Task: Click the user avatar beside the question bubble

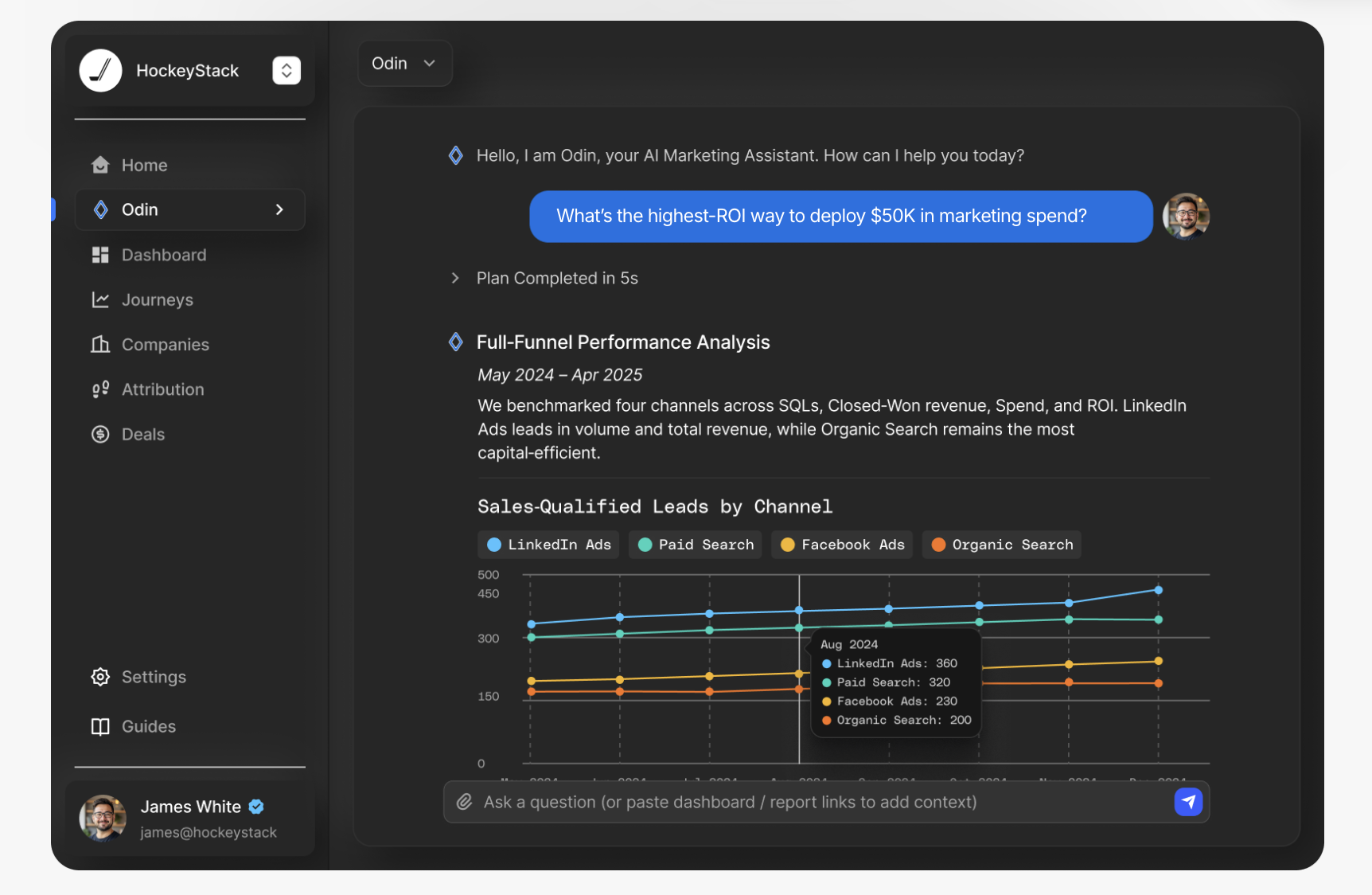Action: pos(1186,216)
